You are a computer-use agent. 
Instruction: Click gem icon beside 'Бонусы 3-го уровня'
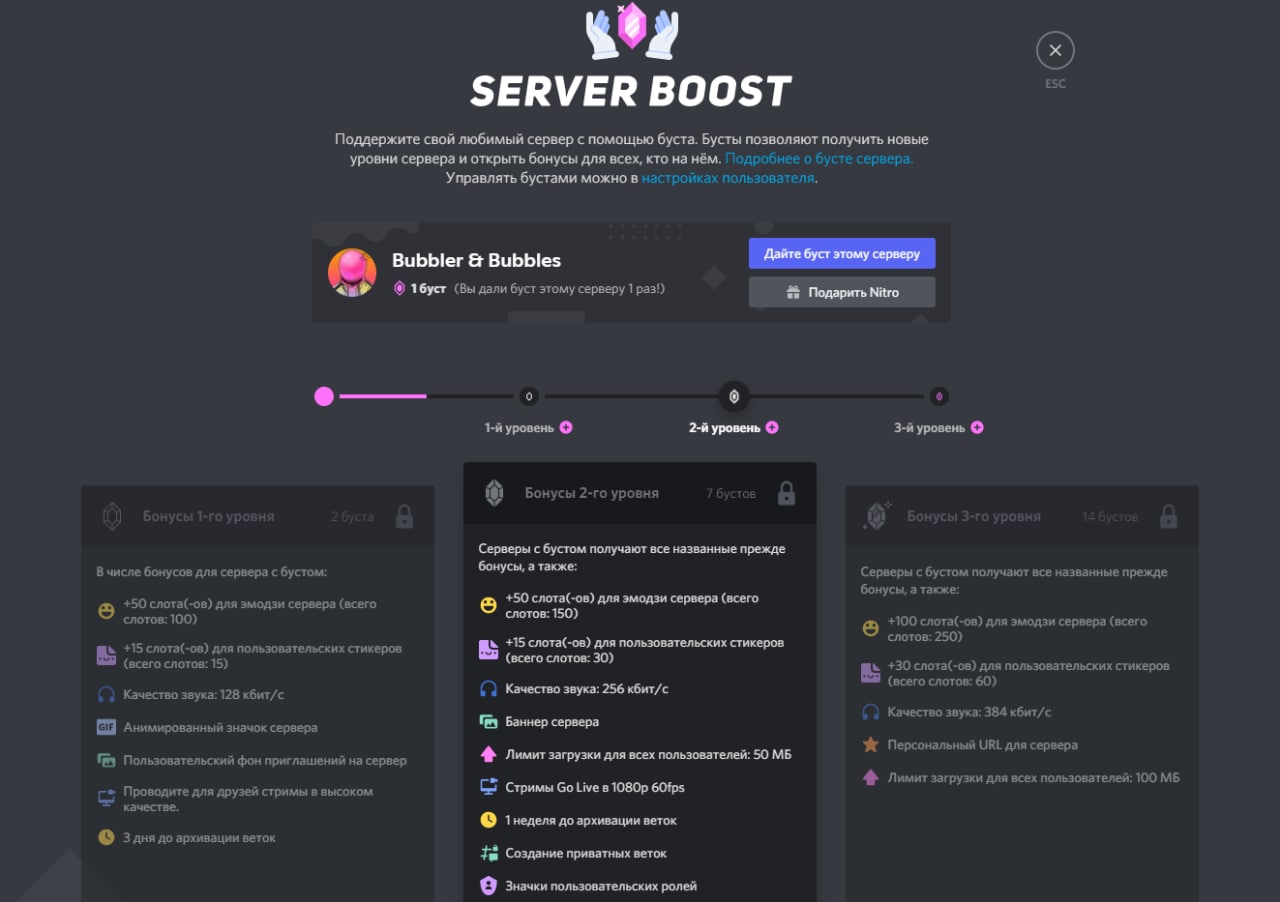877,516
